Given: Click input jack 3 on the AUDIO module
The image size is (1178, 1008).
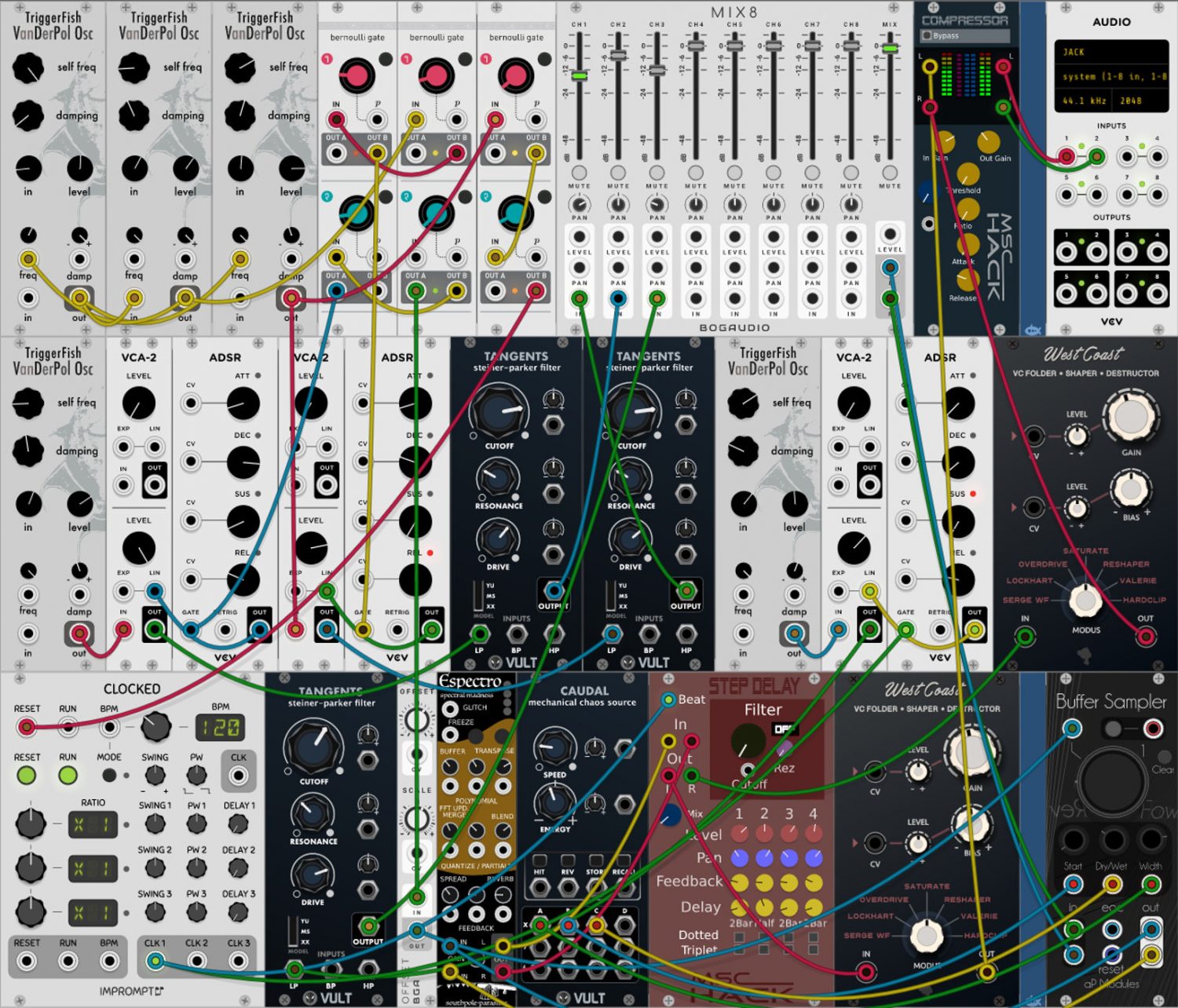Looking at the screenshot, I should (x=1126, y=157).
